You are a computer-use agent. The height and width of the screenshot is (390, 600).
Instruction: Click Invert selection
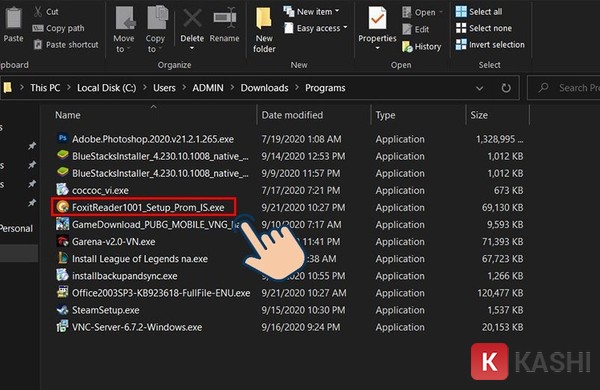point(490,44)
